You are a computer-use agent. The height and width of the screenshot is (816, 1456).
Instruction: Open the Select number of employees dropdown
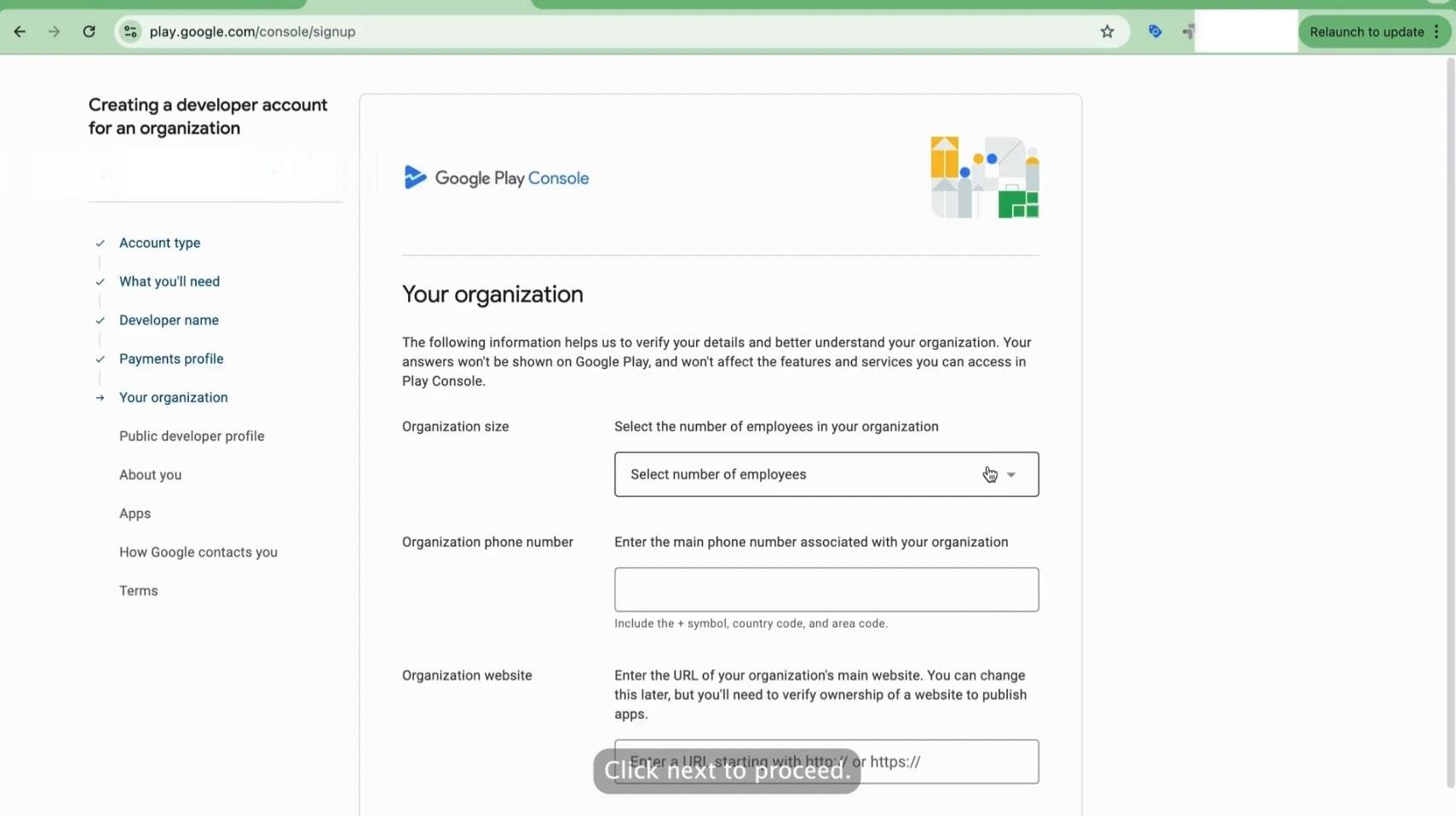[826, 474]
